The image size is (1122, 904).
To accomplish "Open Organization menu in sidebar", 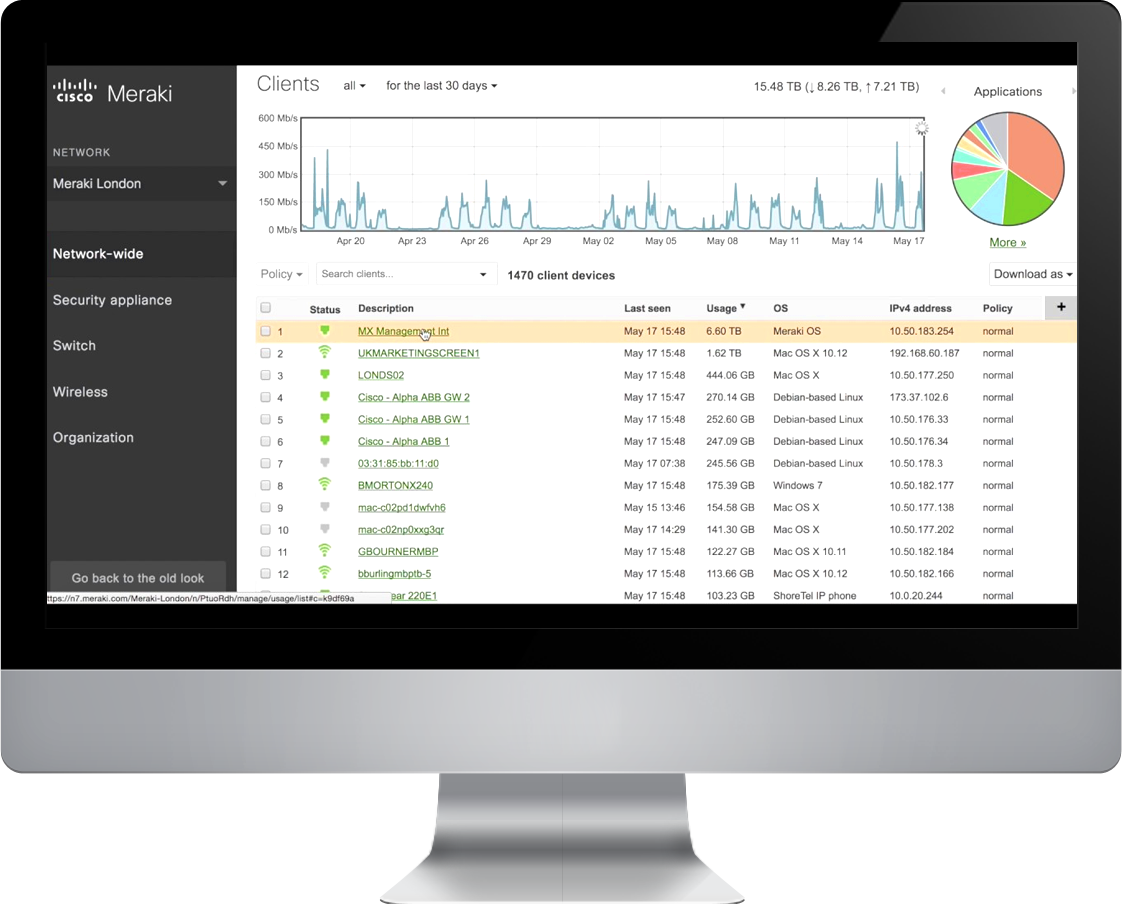I will point(93,437).
